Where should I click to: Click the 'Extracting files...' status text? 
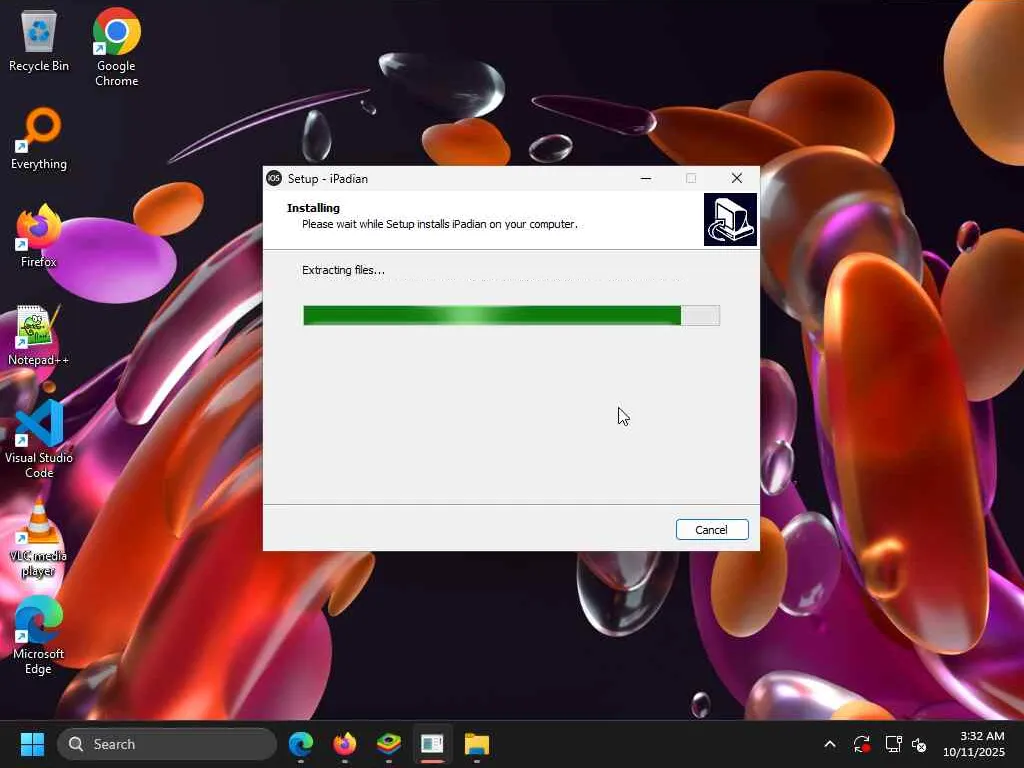click(344, 270)
